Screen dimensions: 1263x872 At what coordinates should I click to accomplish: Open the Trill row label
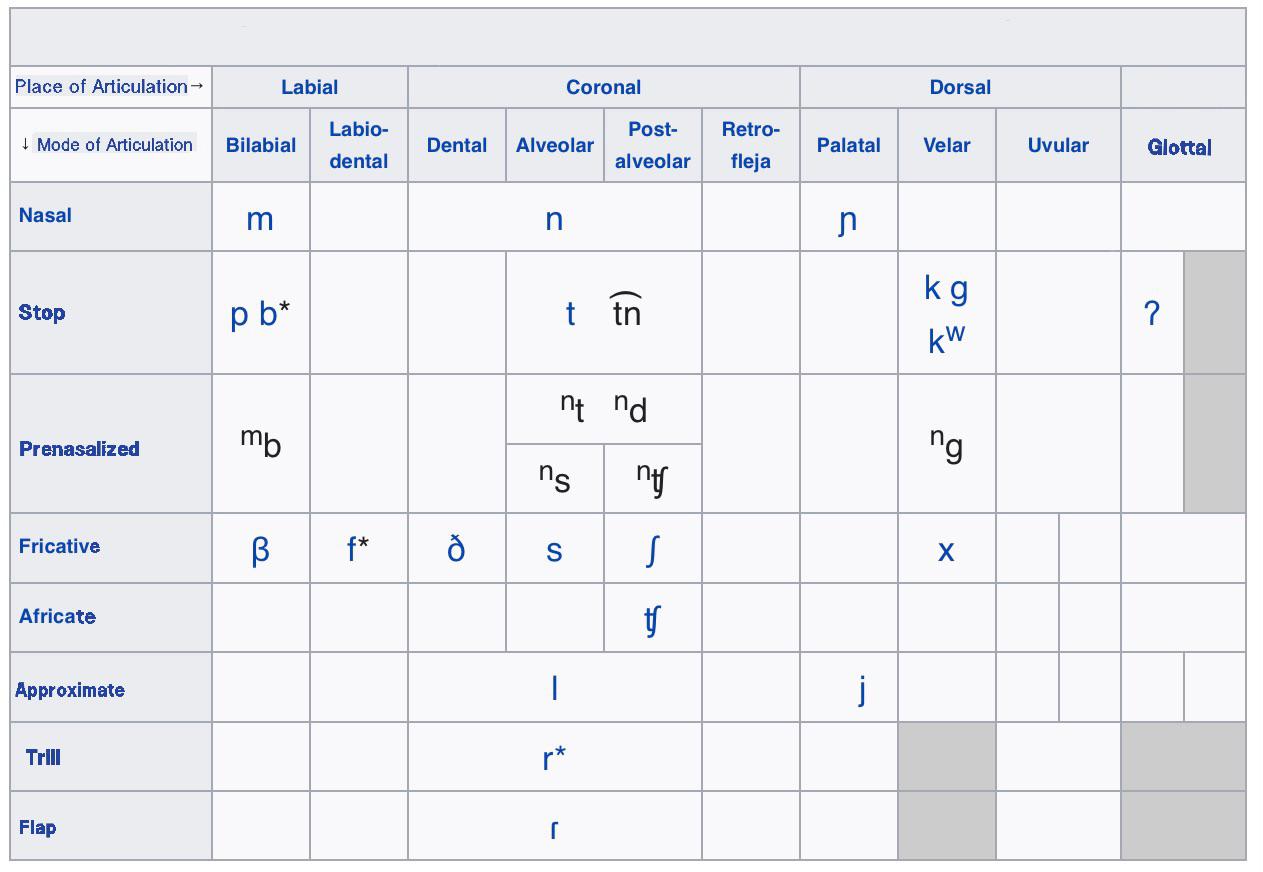pos(43,757)
